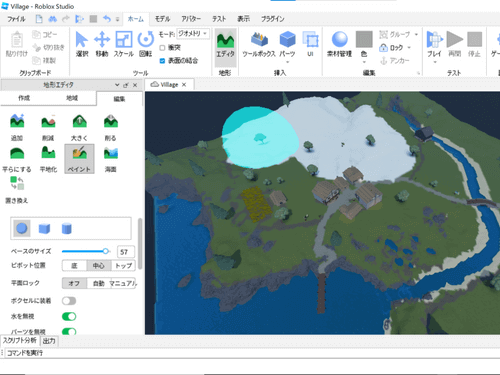Choose the sphere brush shape
500x375 pixels.
(22, 229)
